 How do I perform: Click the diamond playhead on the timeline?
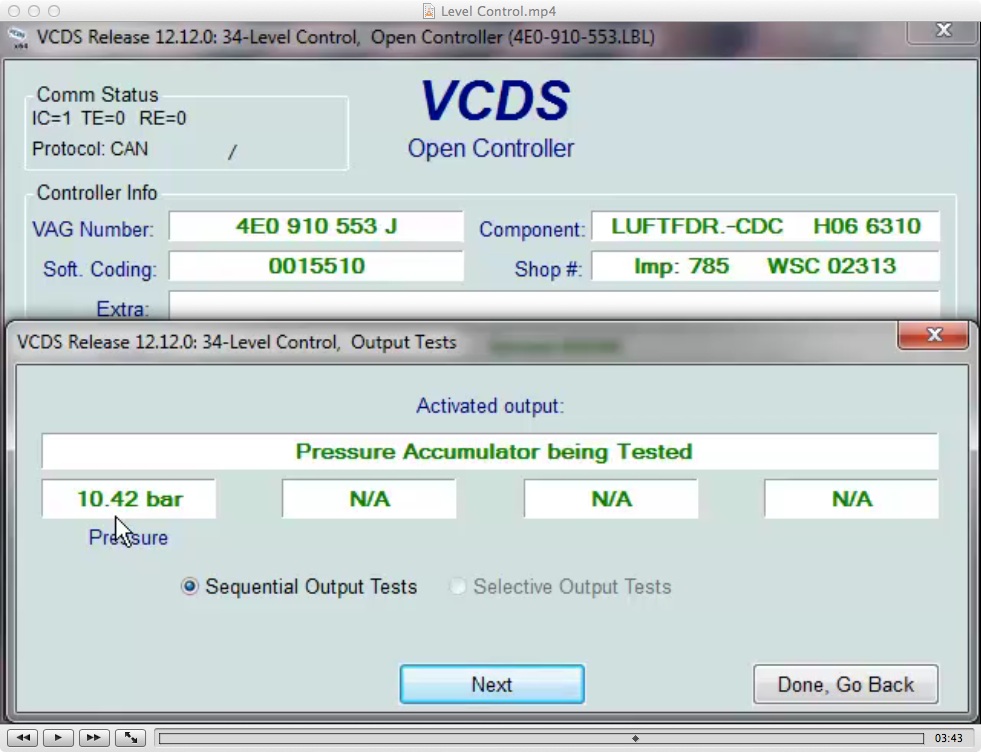click(635, 738)
